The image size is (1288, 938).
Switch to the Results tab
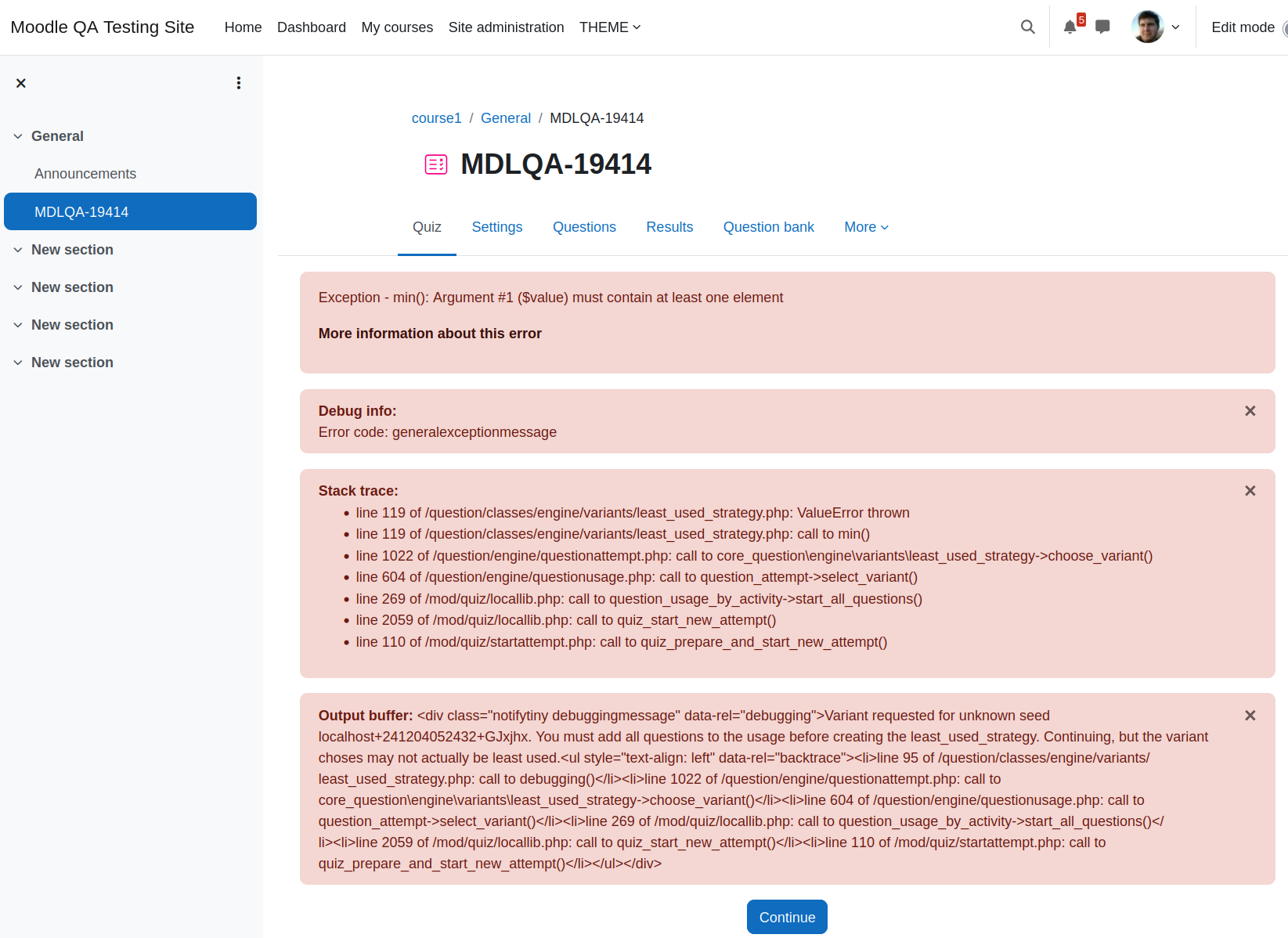669,227
